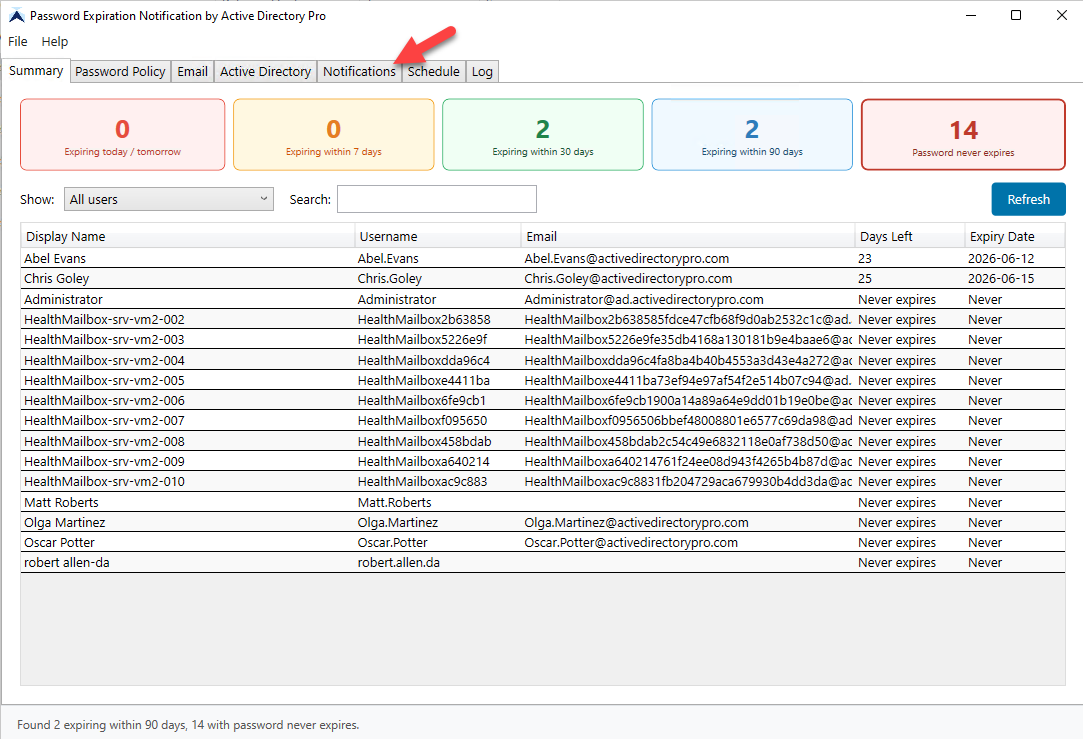The height and width of the screenshot is (739, 1083).
Task: Select HealthMailbox-srv-vm2-003 row
Action: [543, 339]
